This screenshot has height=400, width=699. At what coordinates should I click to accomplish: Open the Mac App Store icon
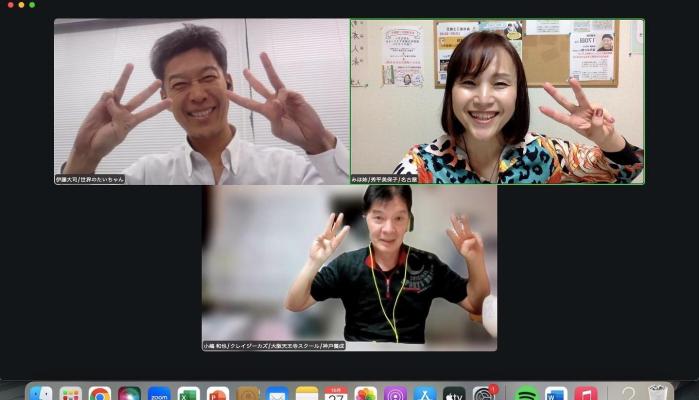(425, 394)
